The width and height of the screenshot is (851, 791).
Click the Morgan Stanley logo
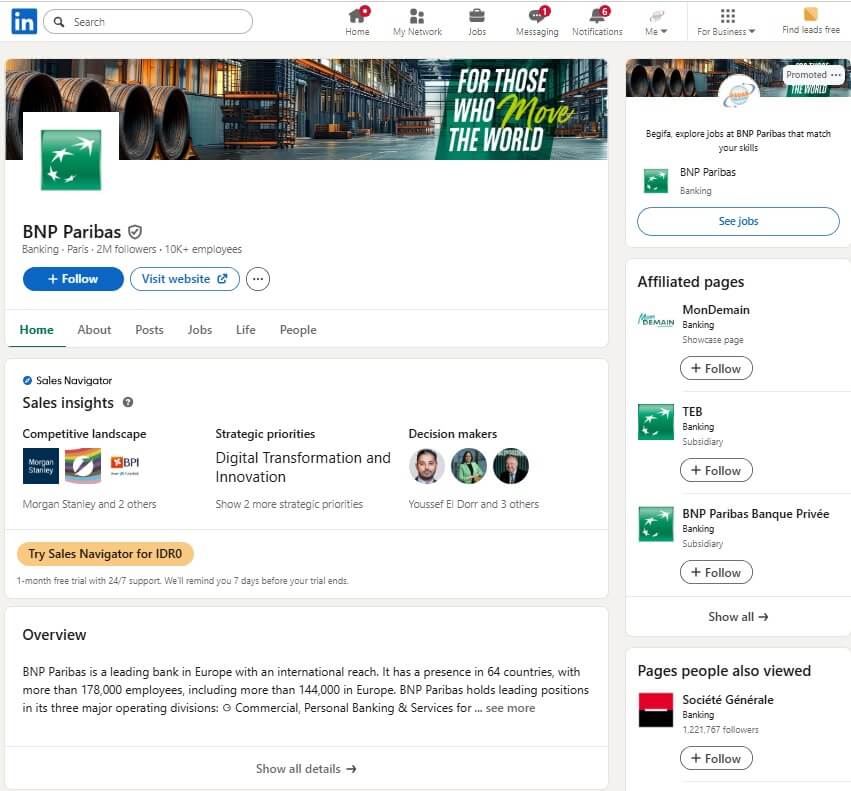41,466
